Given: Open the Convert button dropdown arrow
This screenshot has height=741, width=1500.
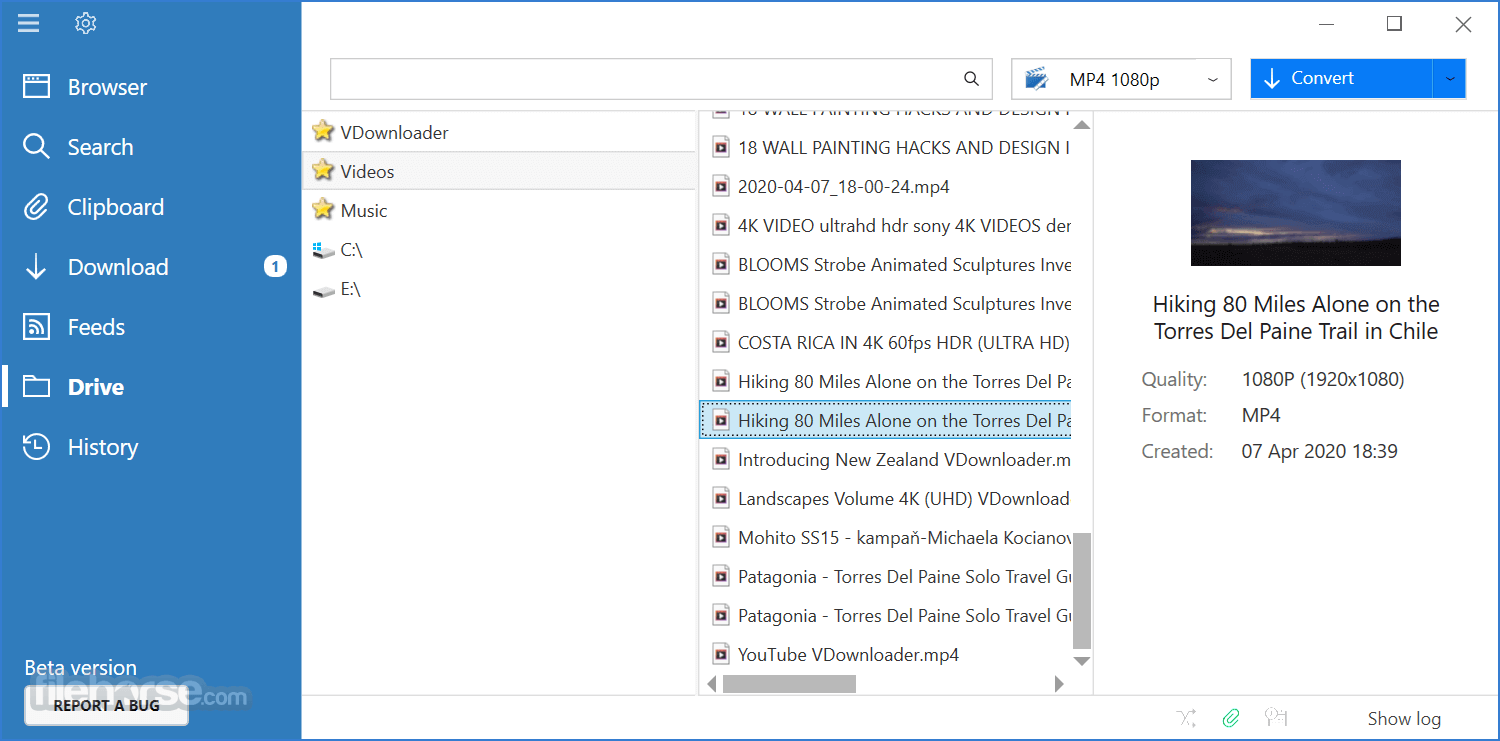Looking at the screenshot, I should pyautogui.click(x=1449, y=79).
